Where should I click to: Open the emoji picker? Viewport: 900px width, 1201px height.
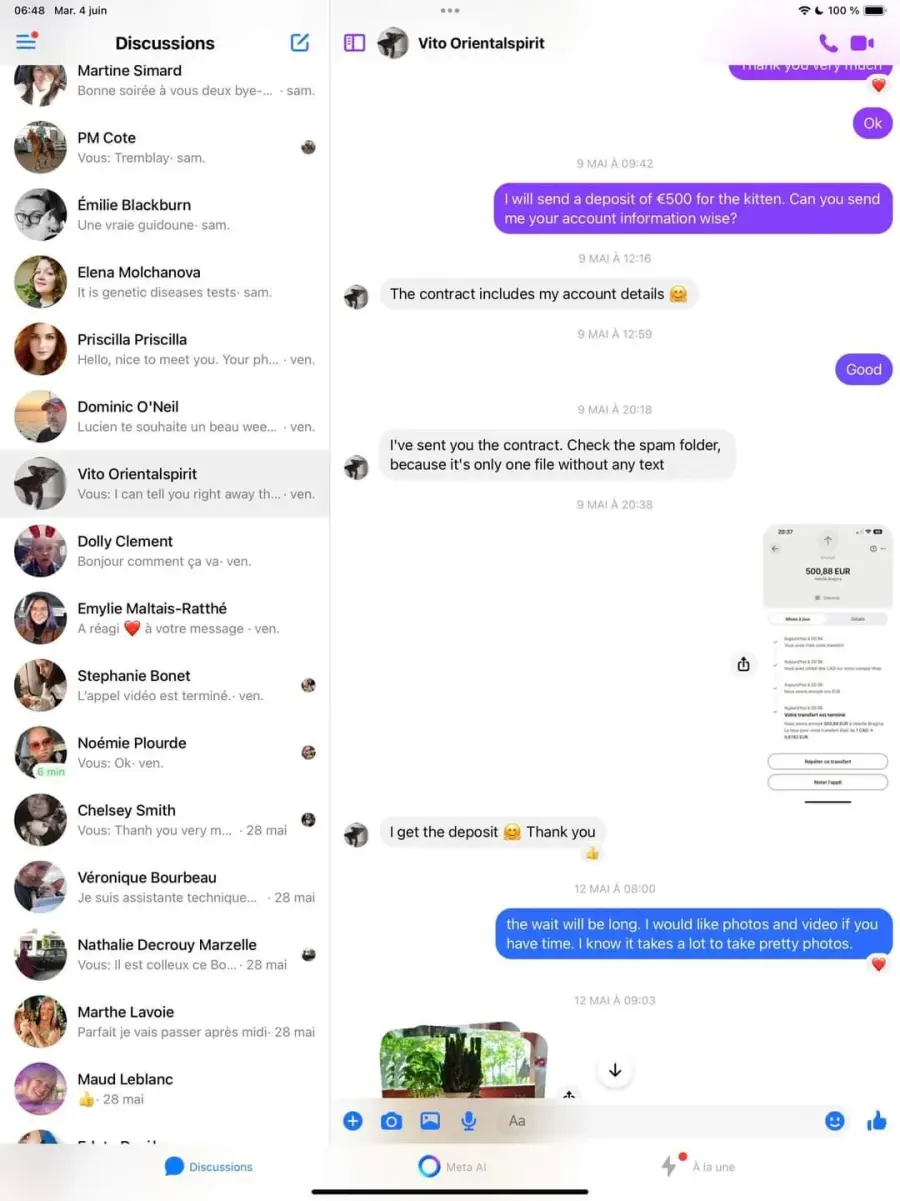point(835,1121)
